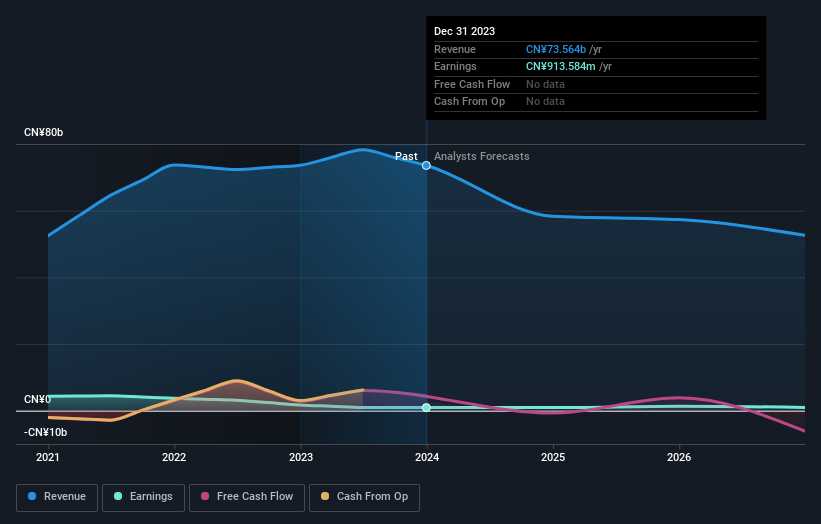
Task: Toggle the Free Cash Flow legend button
Action: click(247, 497)
